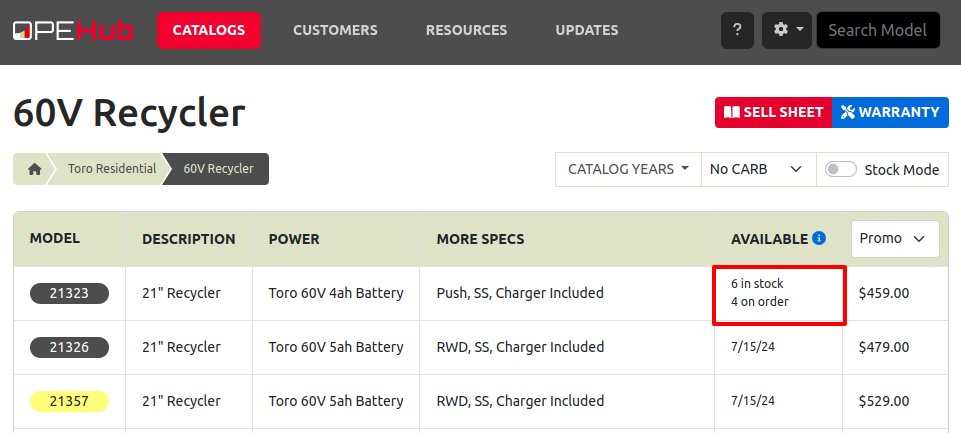Click the 60V Recycler page heading
The width and height of the screenshot is (961, 433).
(x=129, y=113)
